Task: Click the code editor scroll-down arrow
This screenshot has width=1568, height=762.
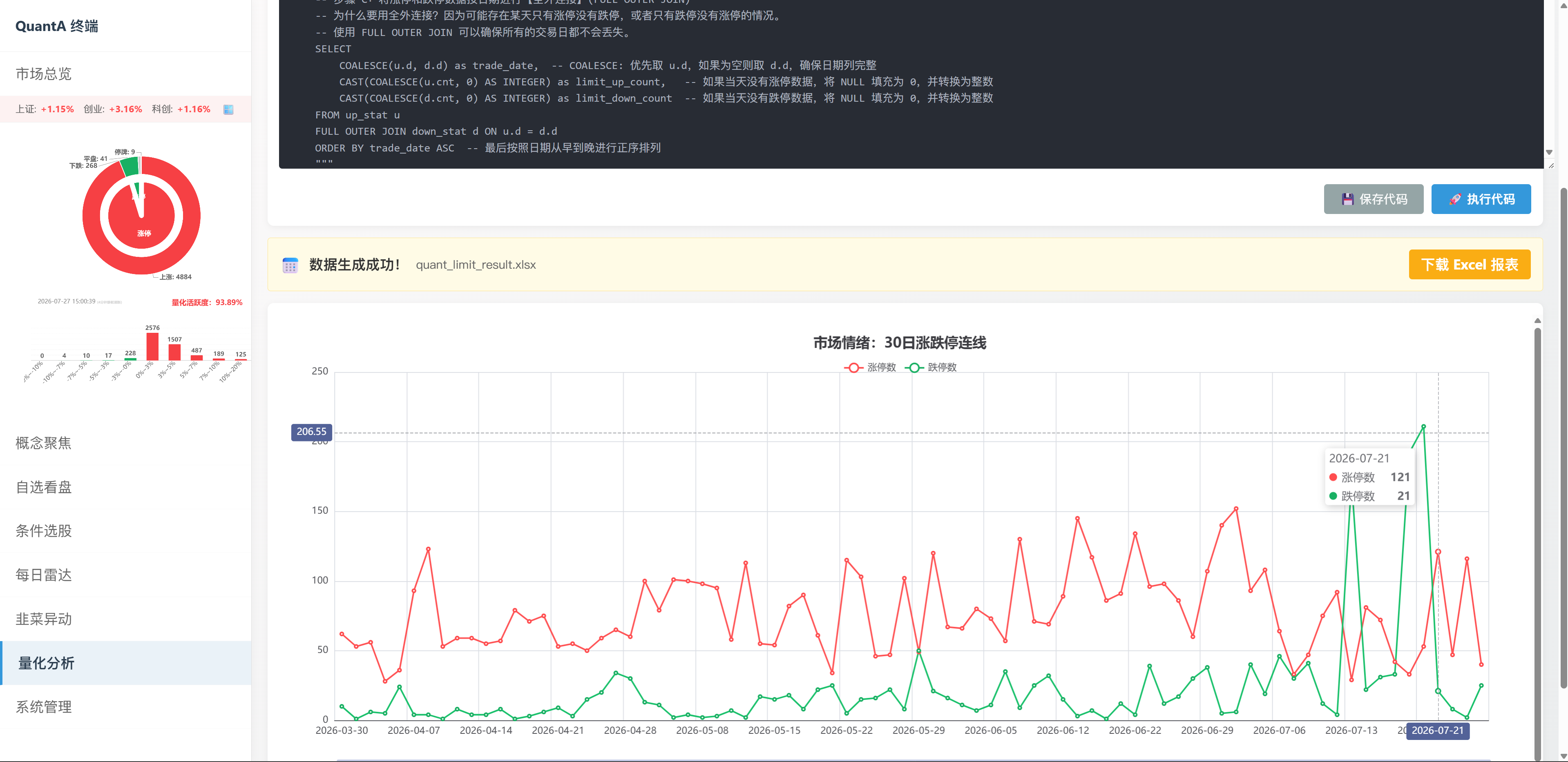Action: point(1549,152)
